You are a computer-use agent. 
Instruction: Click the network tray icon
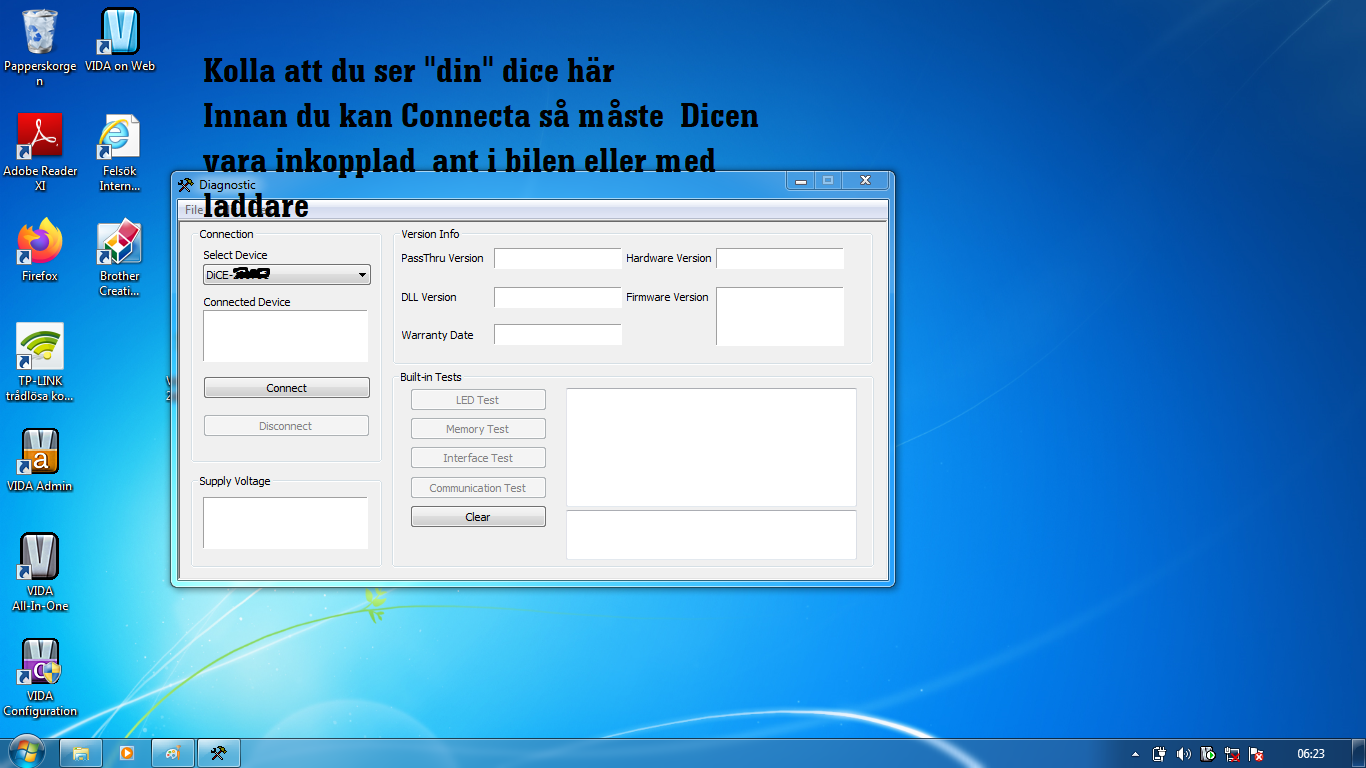coord(1232,754)
